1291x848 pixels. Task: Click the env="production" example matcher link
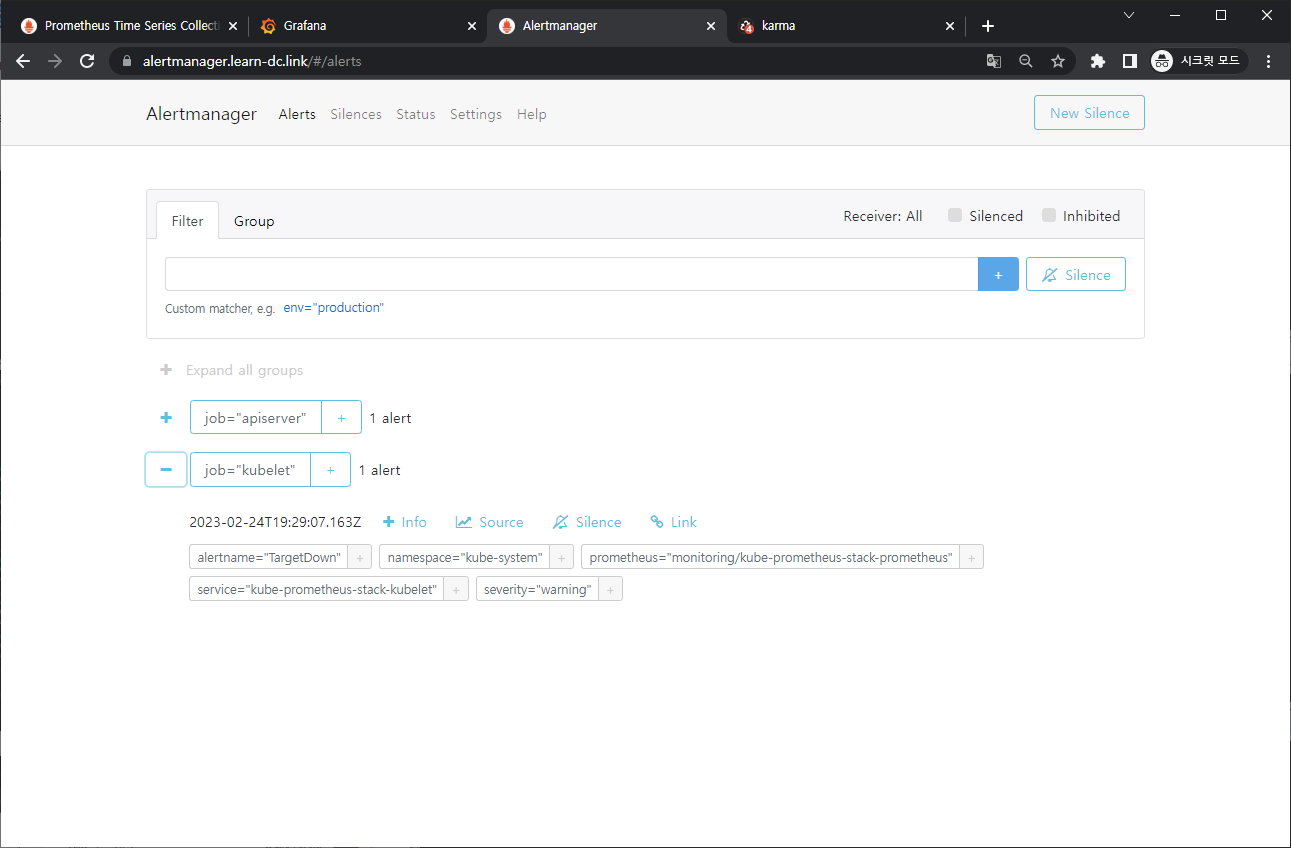[333, 308]
